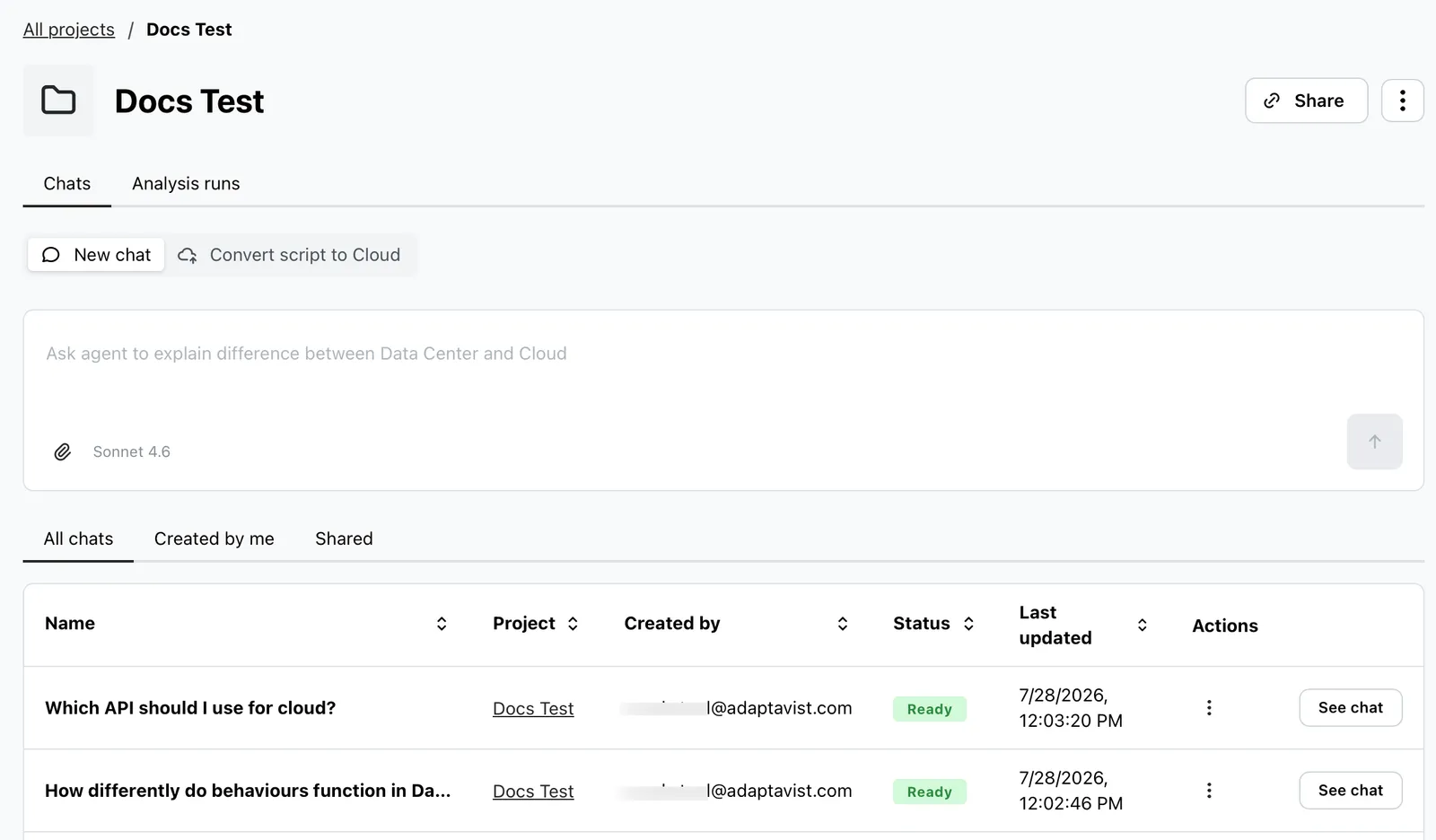Select the Shared filter tab
Screen dimensions: 1436x840
(x=344, y=538)
